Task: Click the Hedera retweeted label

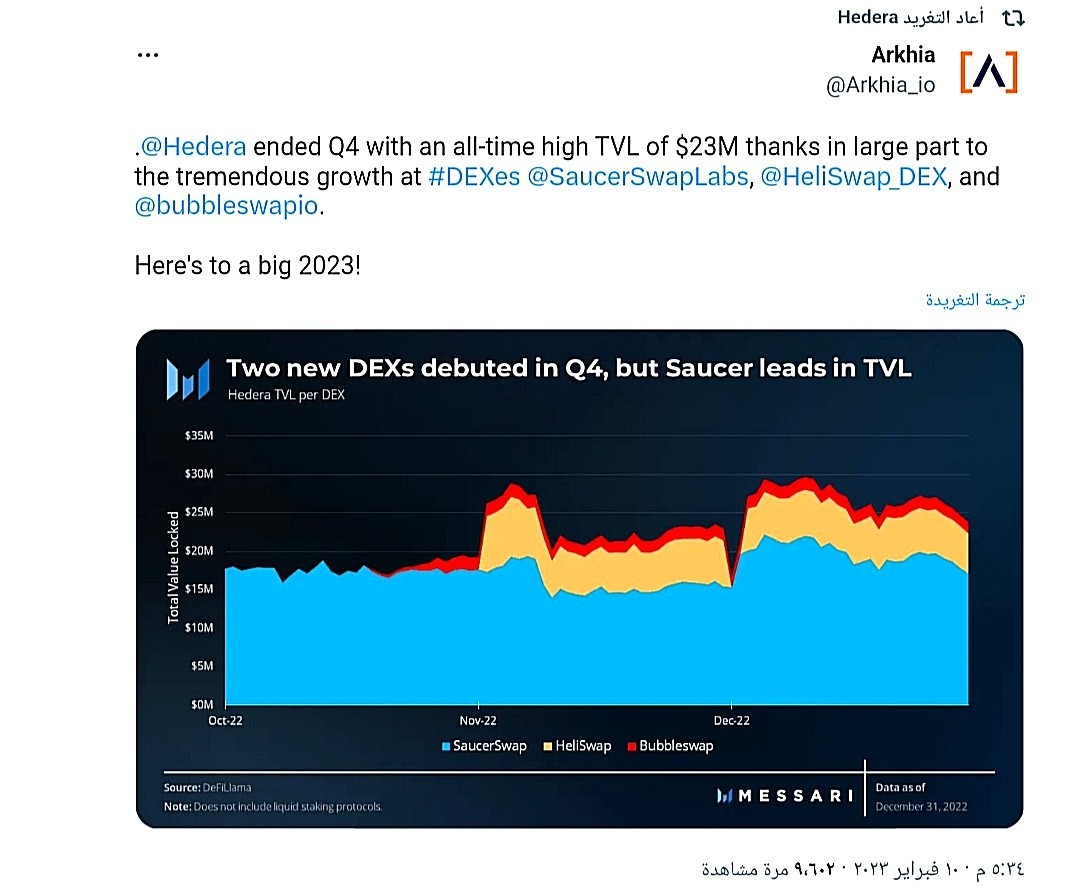Action: 911,17
